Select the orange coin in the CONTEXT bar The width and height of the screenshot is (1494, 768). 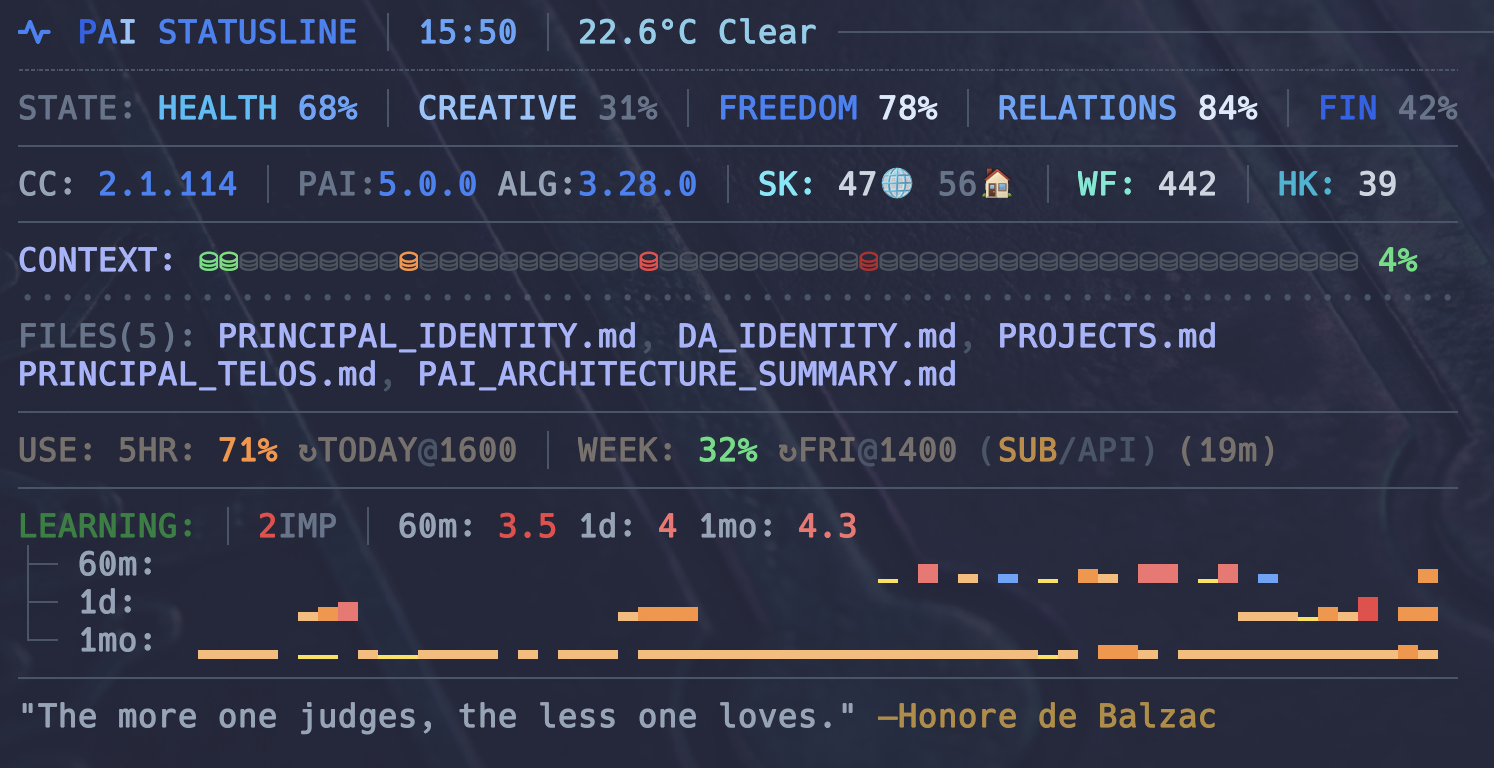tap(408, 260)
